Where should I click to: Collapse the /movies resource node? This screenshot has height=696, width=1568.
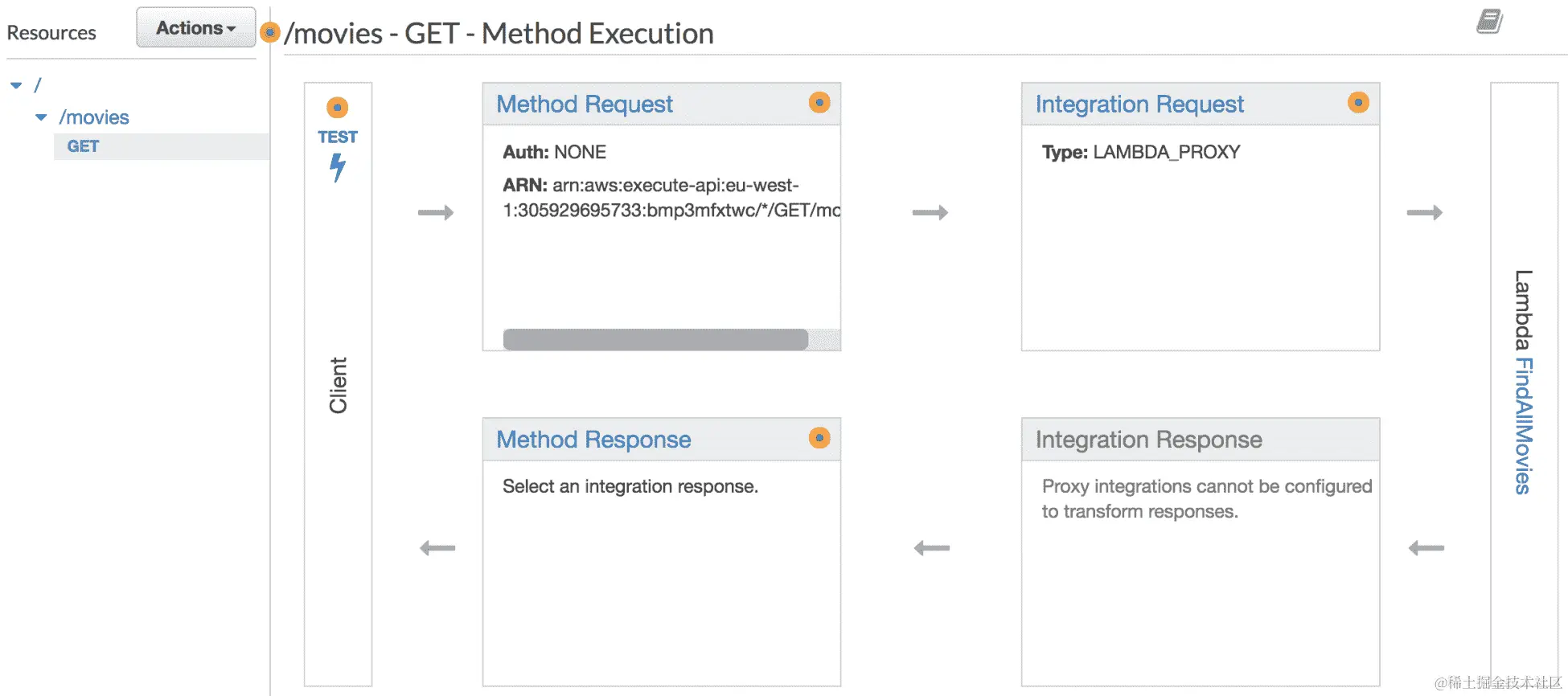pyautogui.click(x=41, y=117)
